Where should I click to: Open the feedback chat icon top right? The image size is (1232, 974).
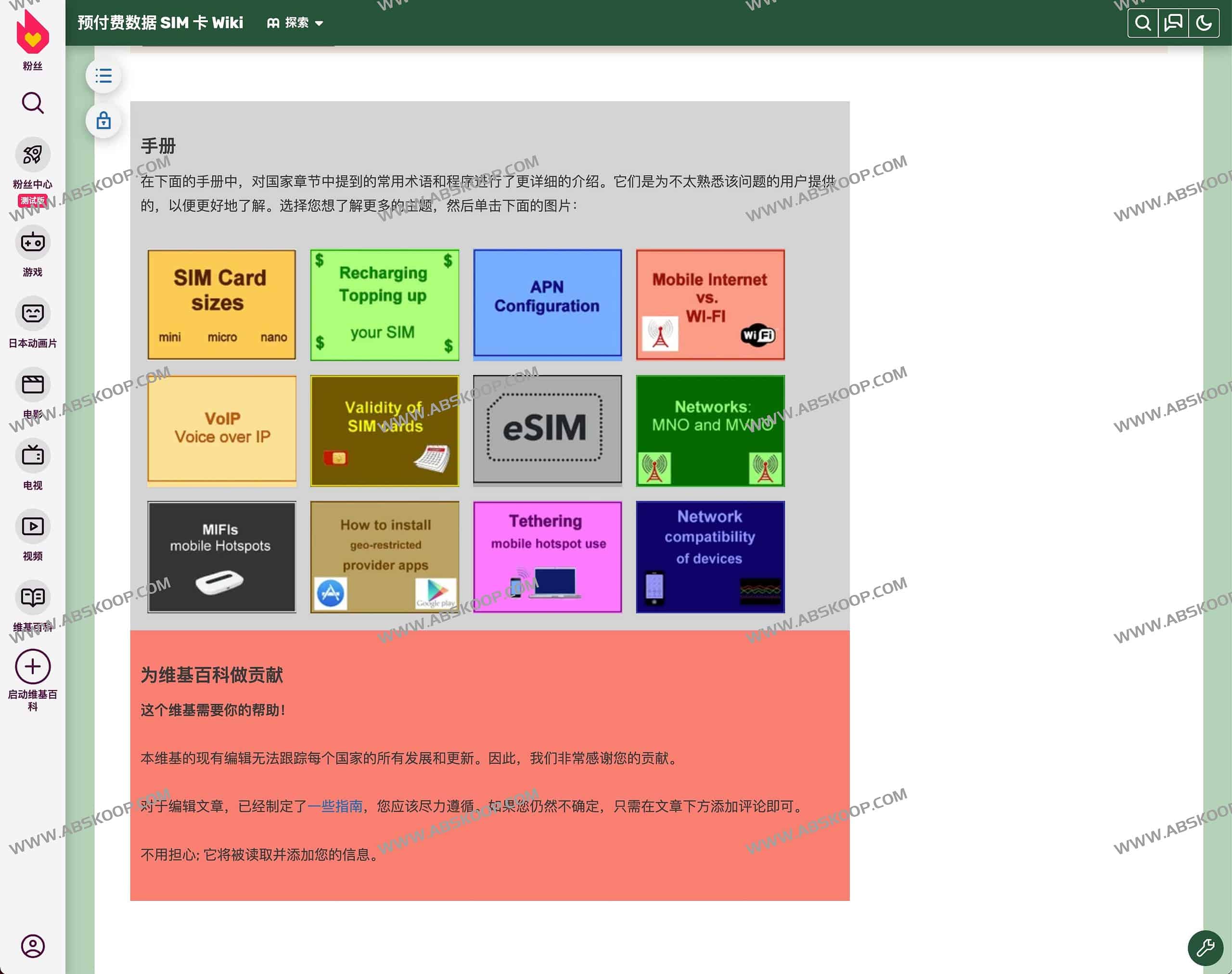pyautogui.click(x=1173, y=23)
